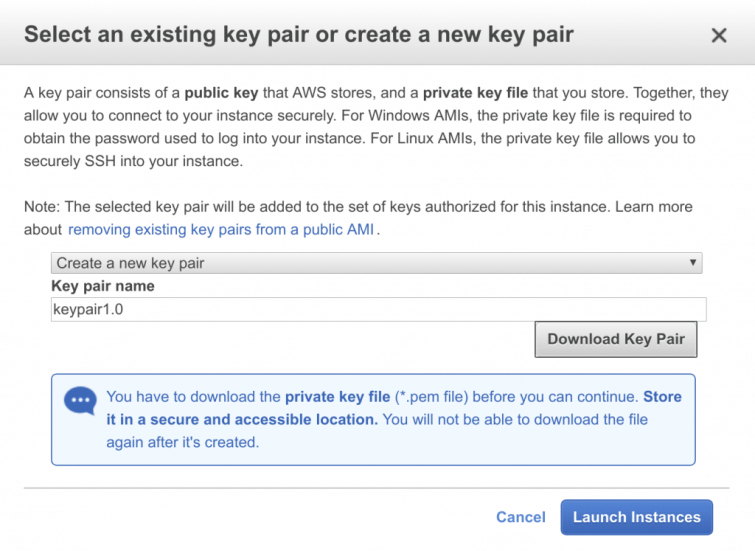Cancel the key pair dialog

(521, 517)
